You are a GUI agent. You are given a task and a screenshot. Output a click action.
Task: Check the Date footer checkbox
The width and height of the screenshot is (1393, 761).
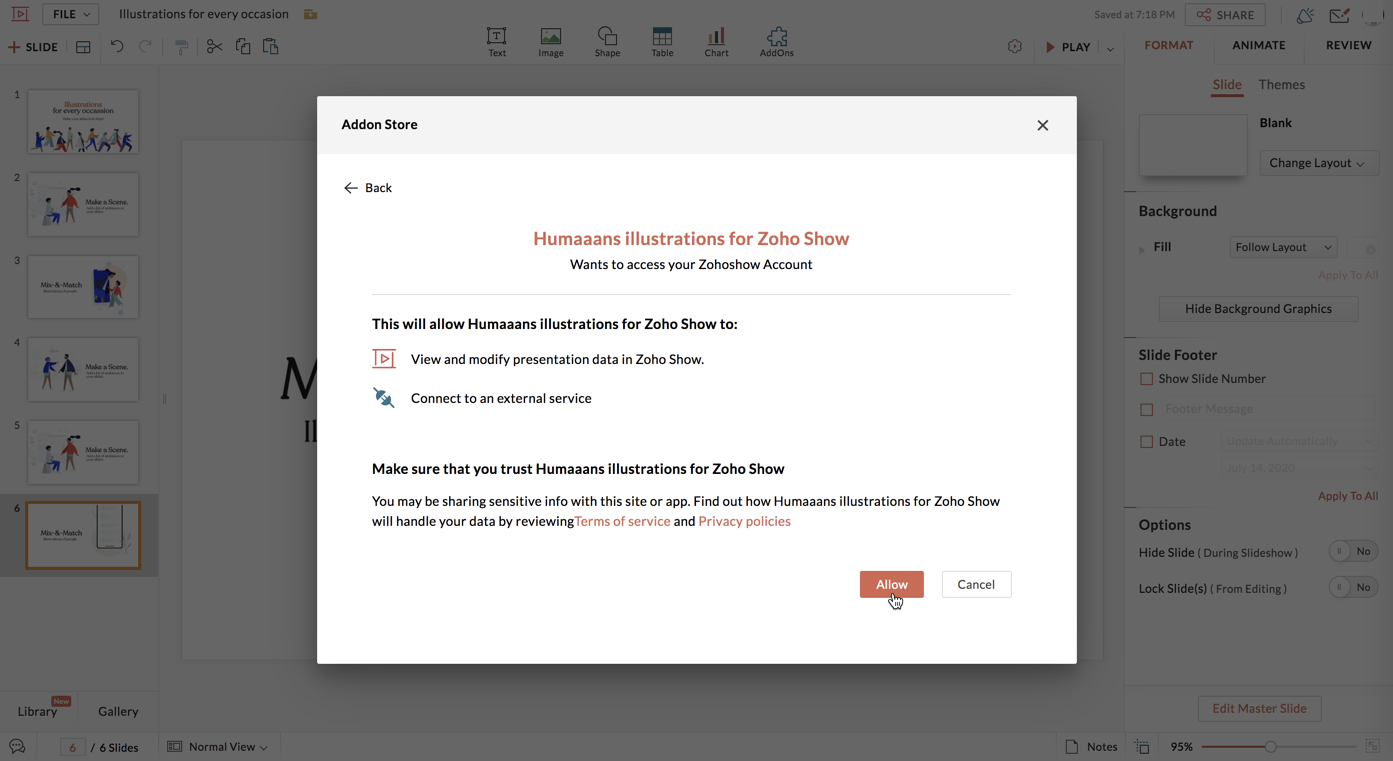click(x=1146, y=442)
